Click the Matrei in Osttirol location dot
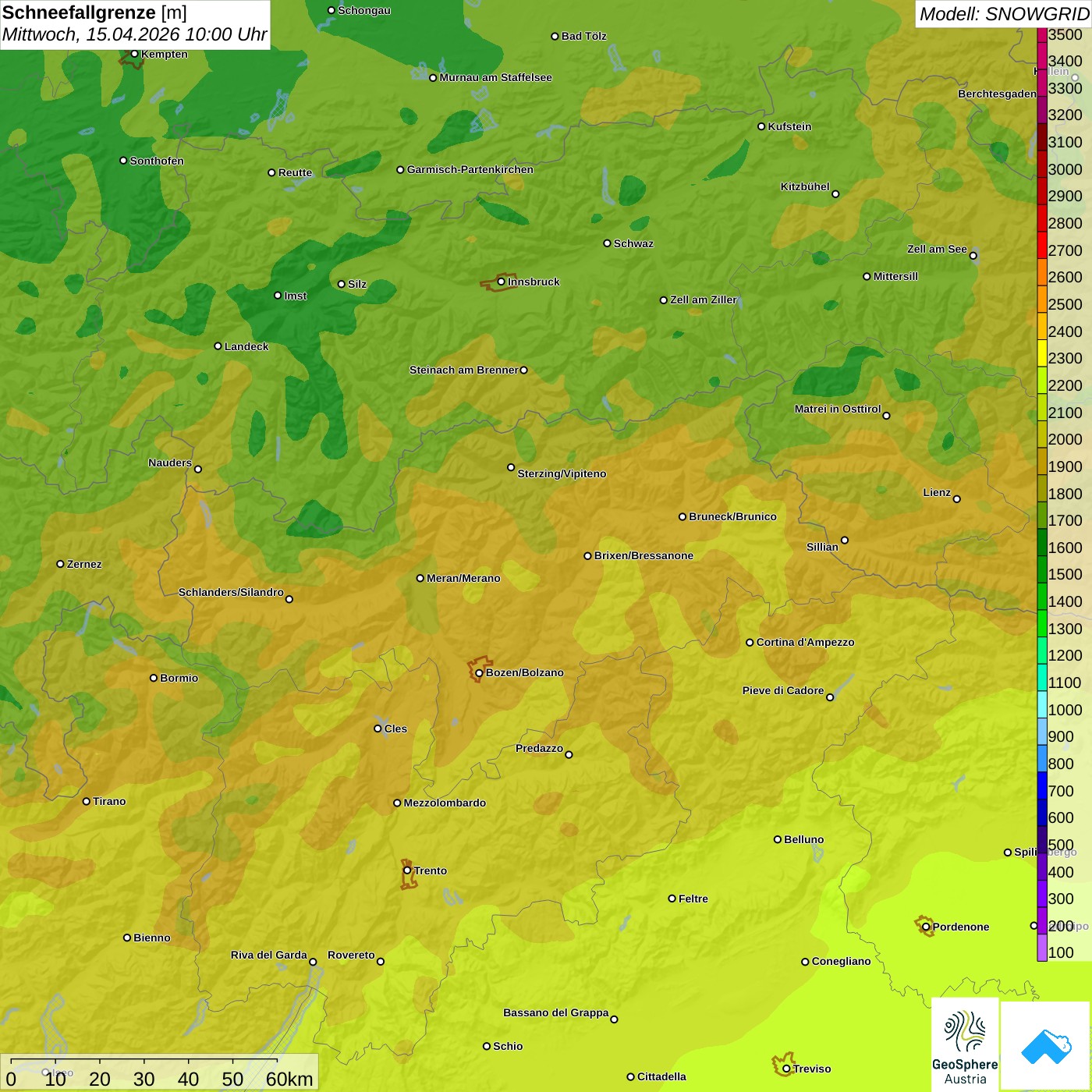Image resolution: width=1092 pixels, height=1092 pixels. (x=886, y=415)
